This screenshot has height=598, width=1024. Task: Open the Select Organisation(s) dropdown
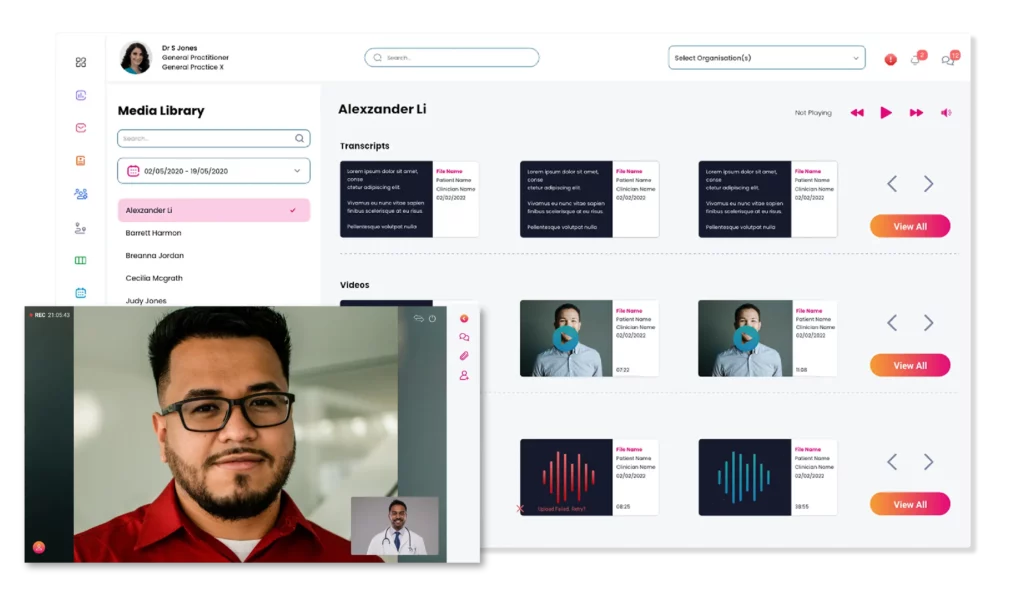[x=767, y=58]
